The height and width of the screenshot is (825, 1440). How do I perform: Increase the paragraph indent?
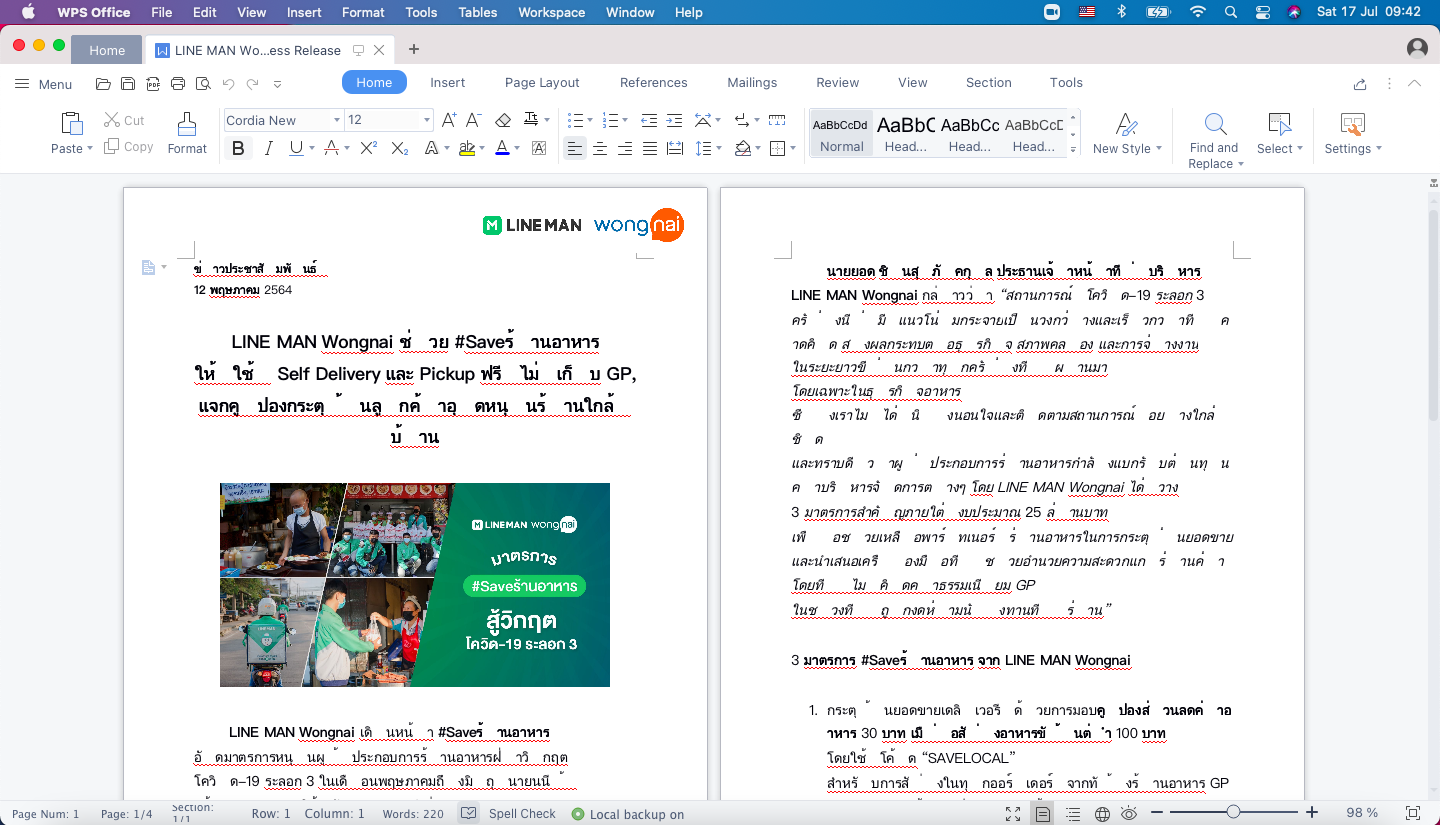point(674,120)
